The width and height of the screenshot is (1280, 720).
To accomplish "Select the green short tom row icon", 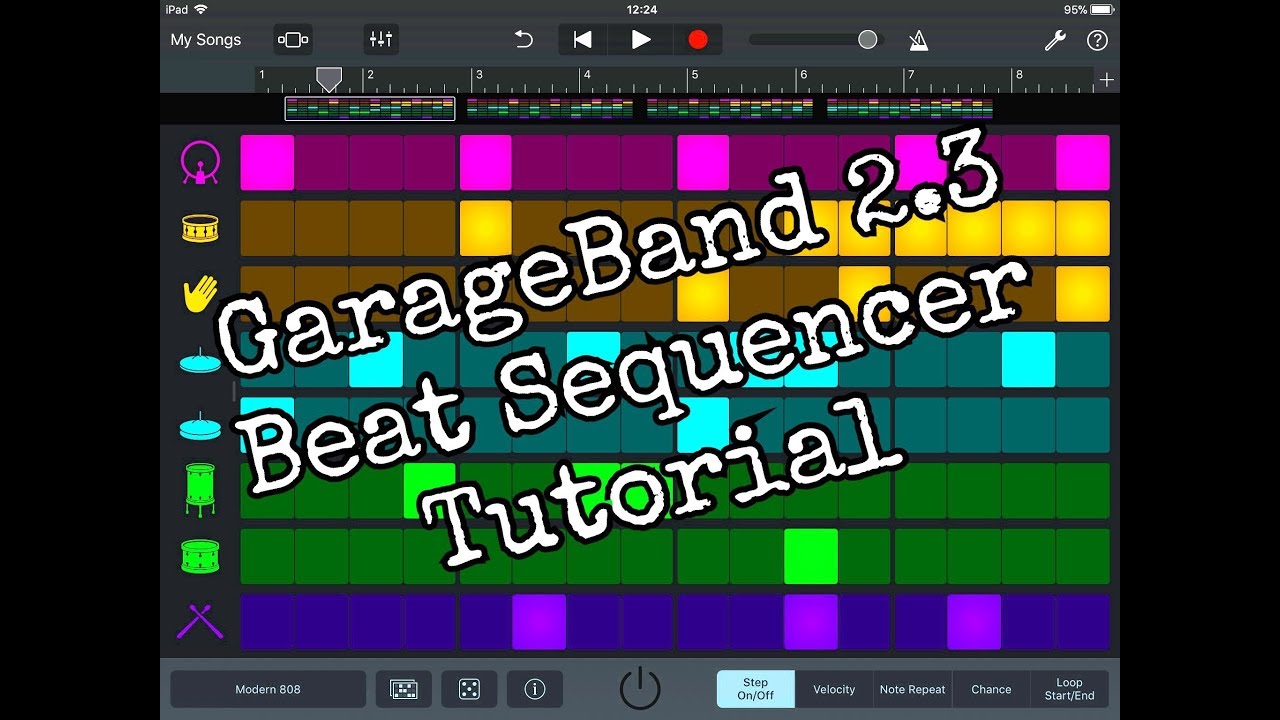I will (200, 556).
